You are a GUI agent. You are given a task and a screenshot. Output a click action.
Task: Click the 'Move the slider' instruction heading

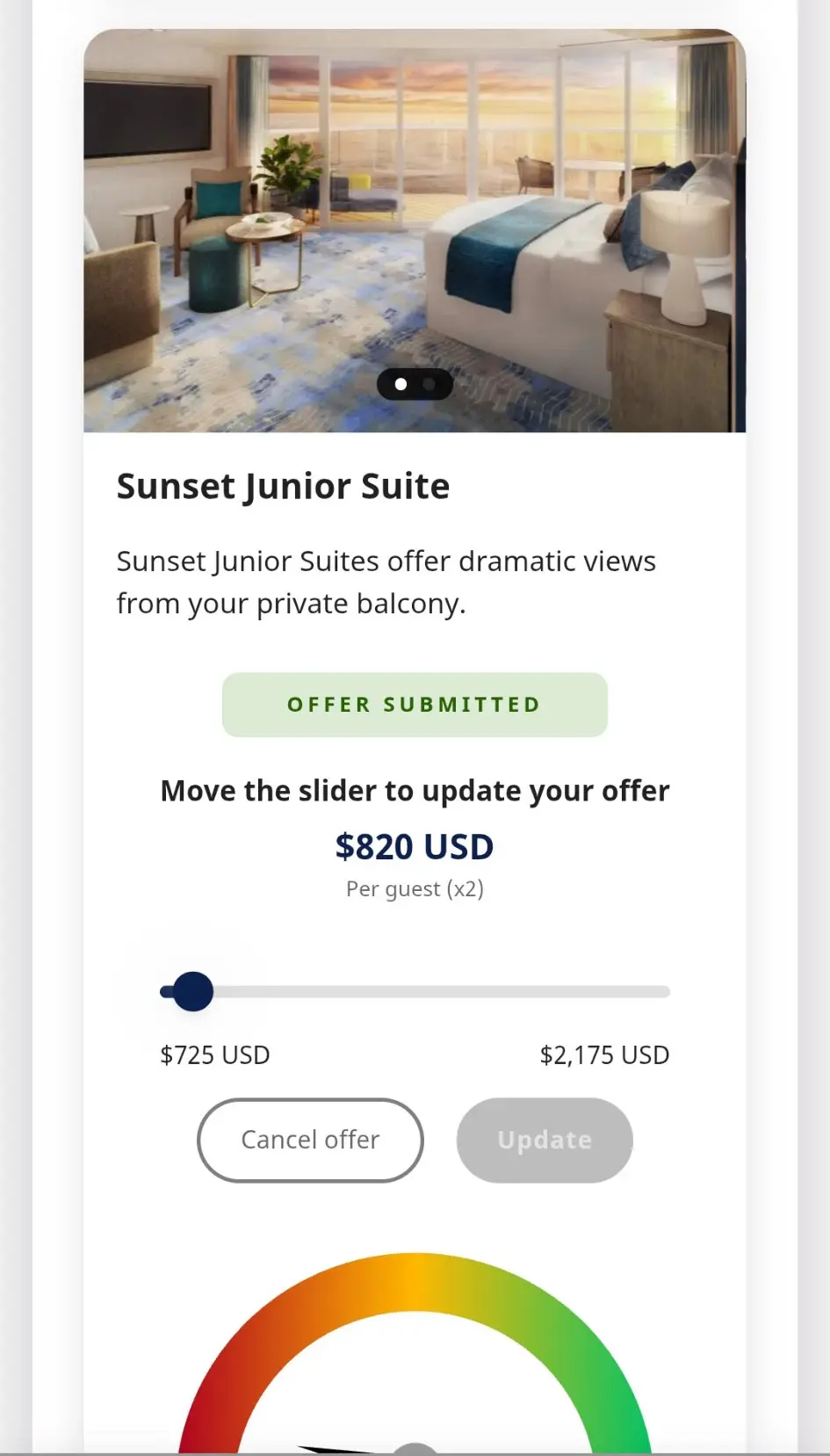(415, 791)
